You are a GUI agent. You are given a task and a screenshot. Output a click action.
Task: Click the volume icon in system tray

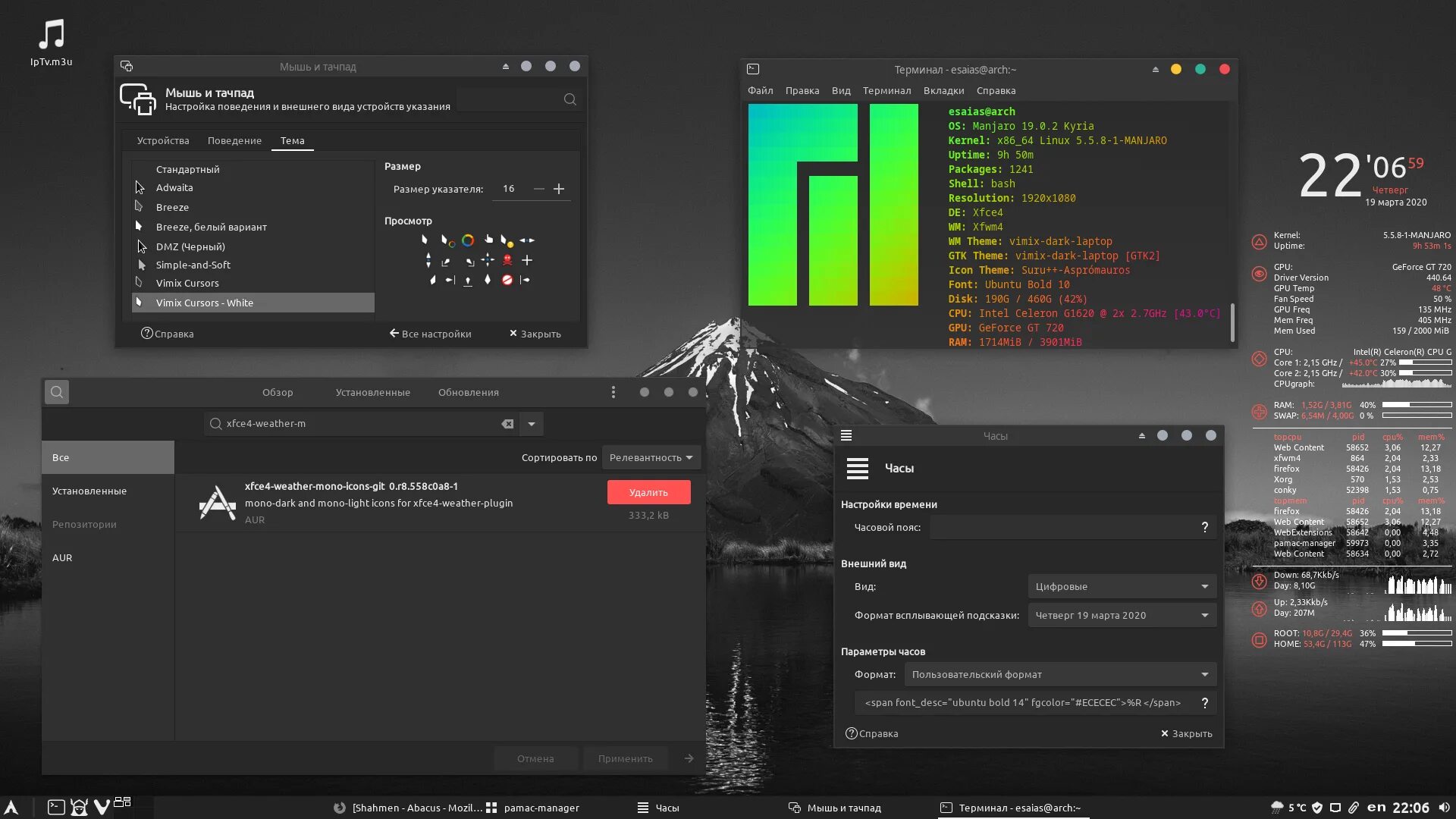[x=1445, y=808]
